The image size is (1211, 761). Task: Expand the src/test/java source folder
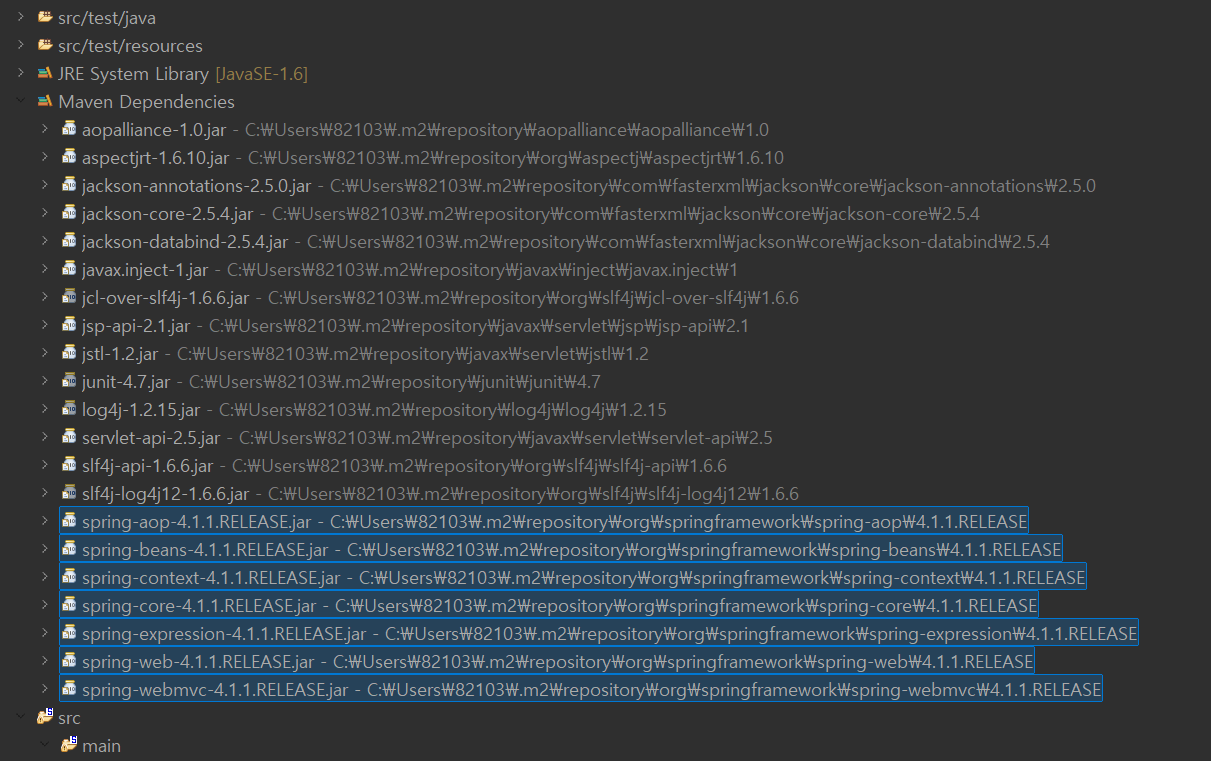[20, 17]
